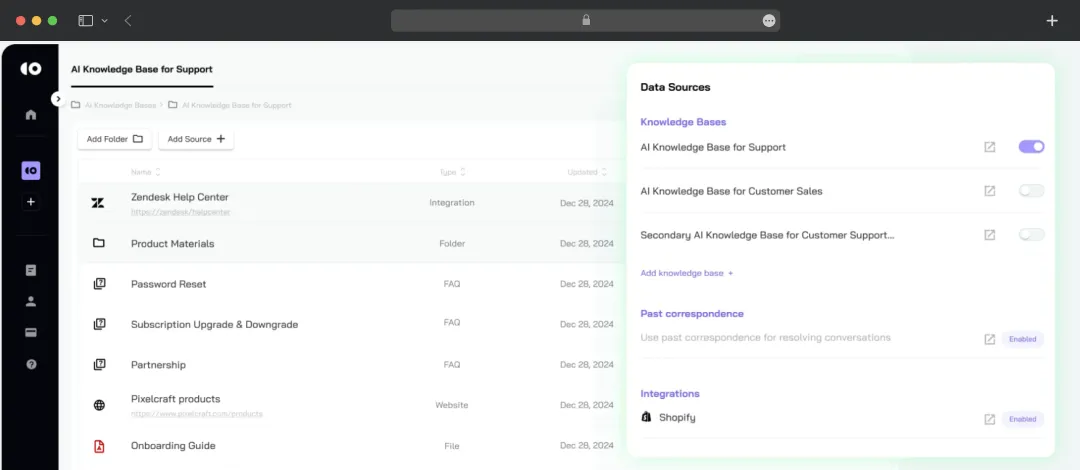Open AI Knowledge Base for Support external link
The height and width of the screenshot is (470, 1080).
990,147
